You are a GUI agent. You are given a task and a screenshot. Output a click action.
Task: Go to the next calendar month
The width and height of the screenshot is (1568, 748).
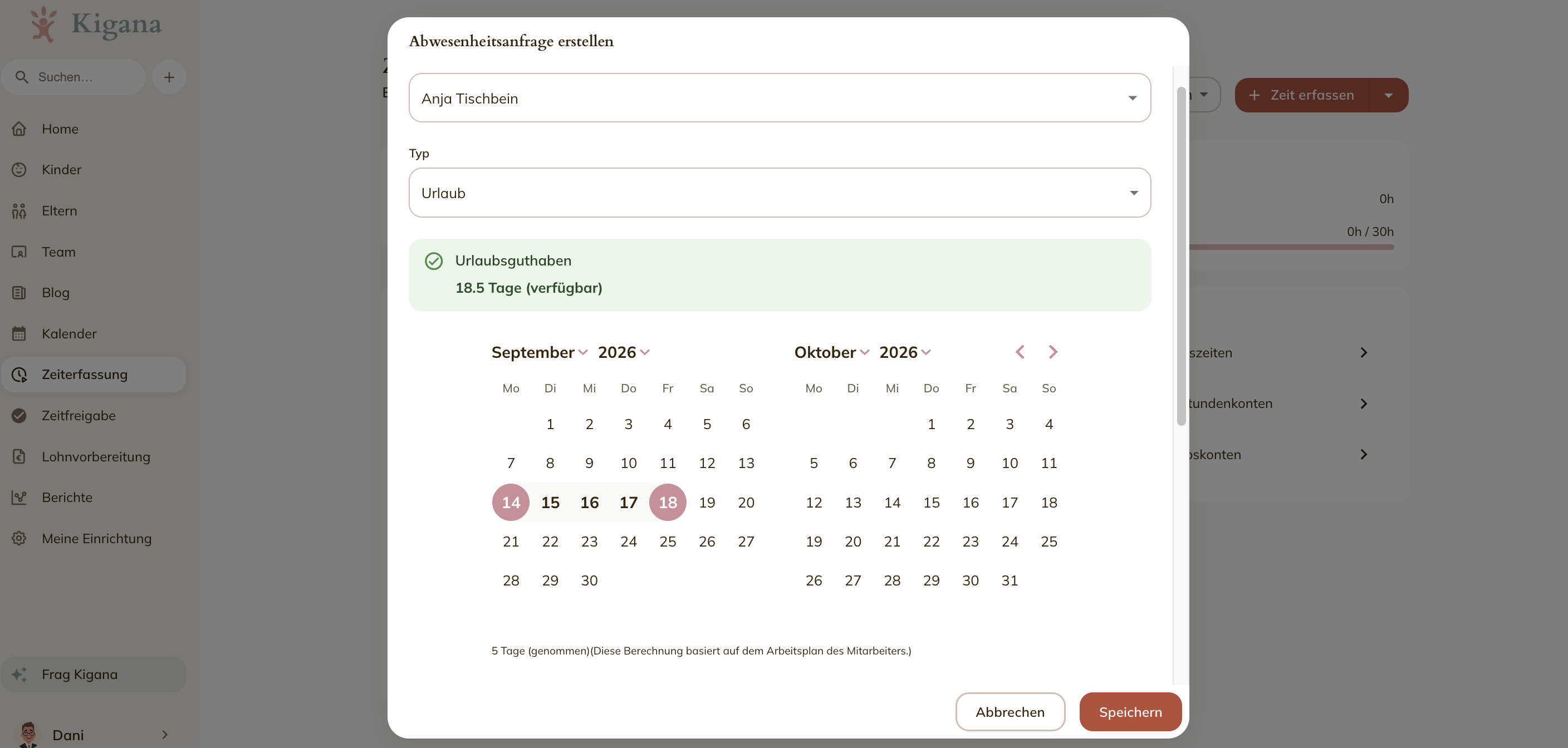point(1052,352)
